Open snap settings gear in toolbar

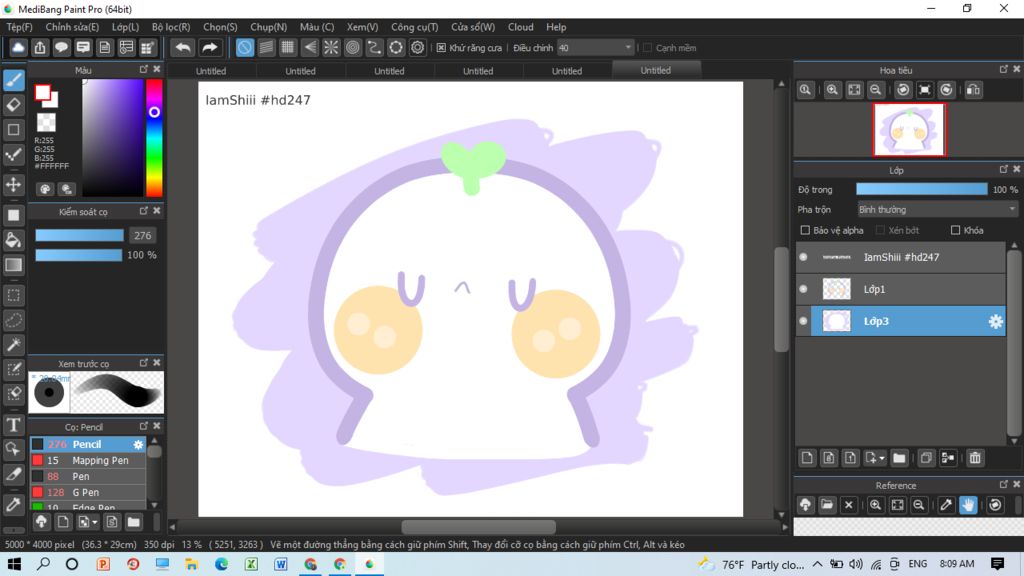417,48
